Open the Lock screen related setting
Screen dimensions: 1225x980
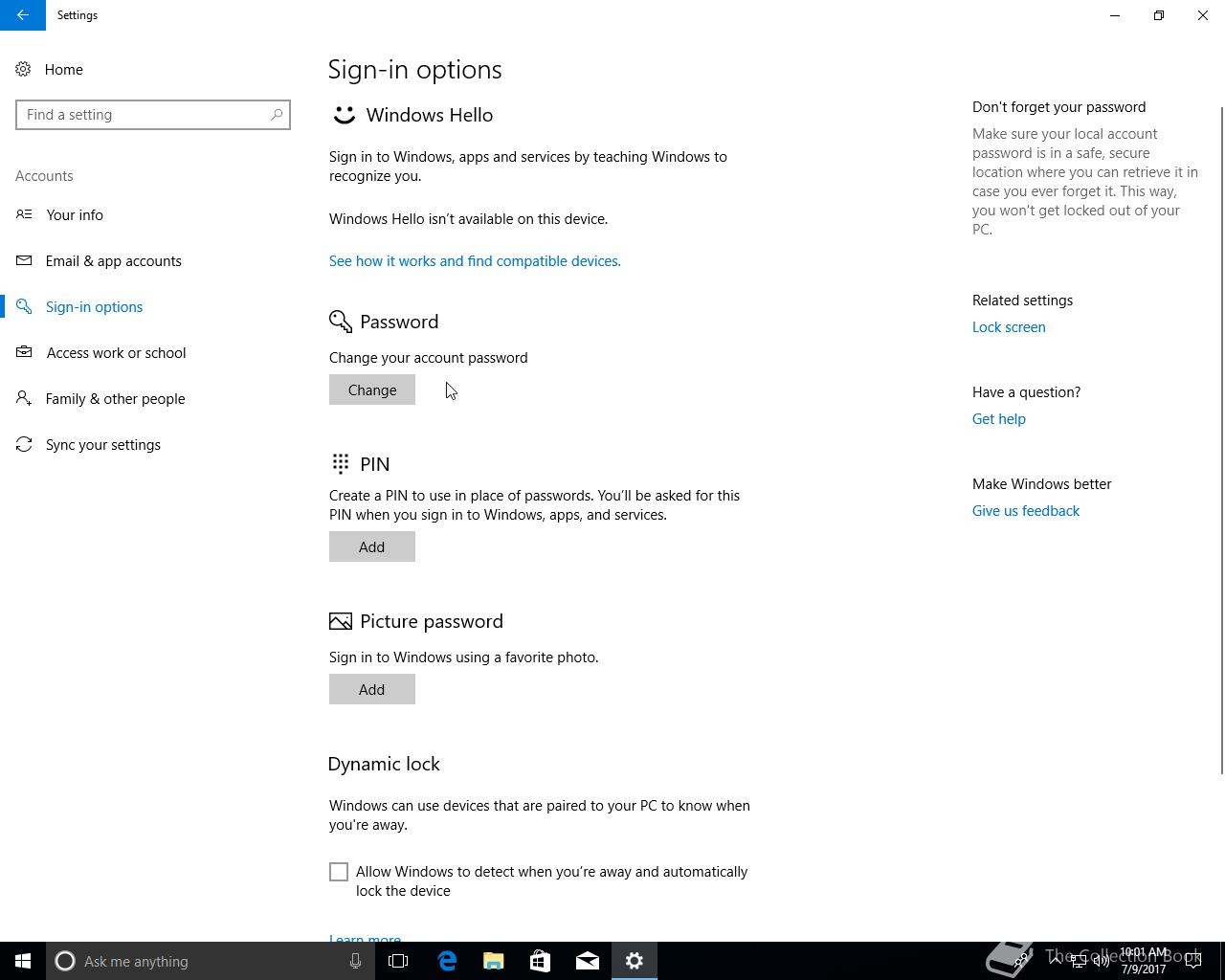(1009, 327)
